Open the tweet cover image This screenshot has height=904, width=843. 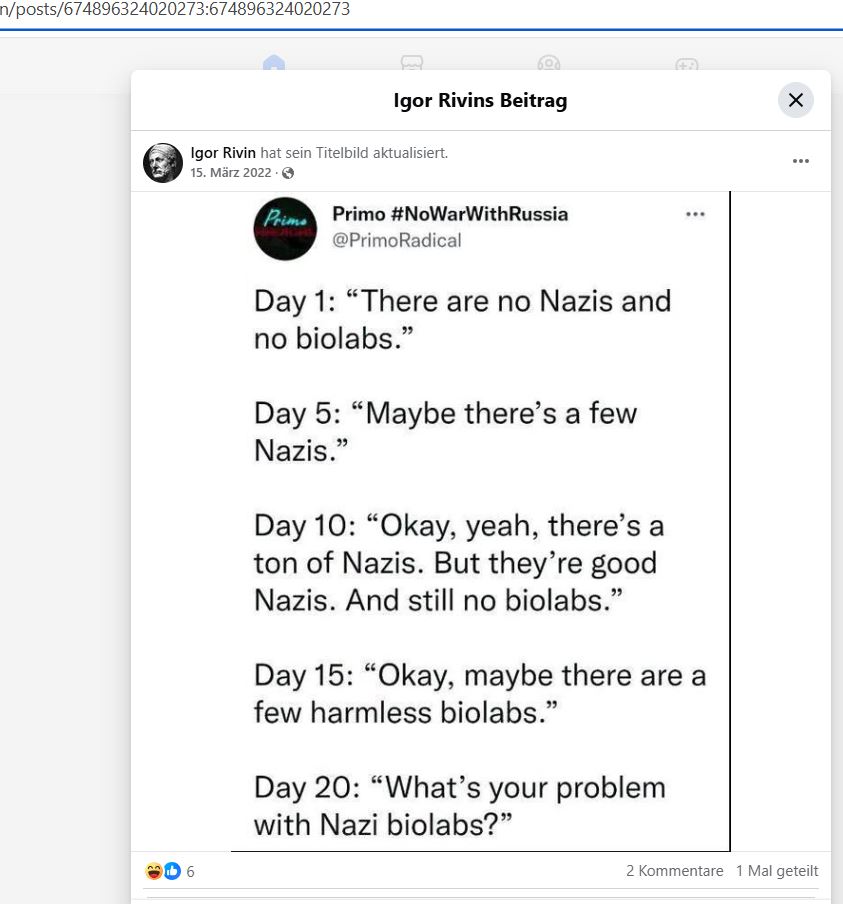[480, 521]
